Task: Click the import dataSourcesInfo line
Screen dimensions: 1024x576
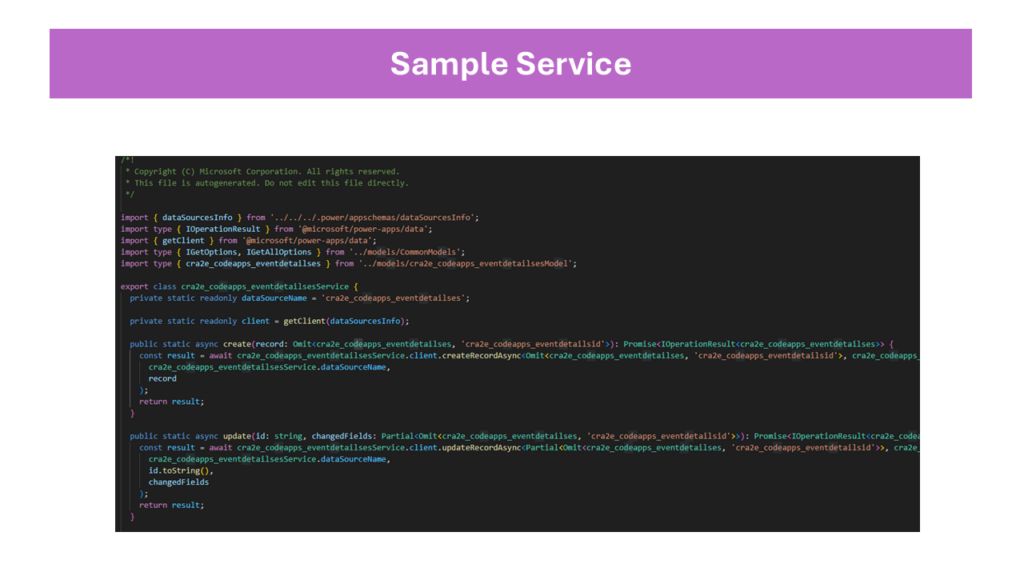Action: pos(300,217)
